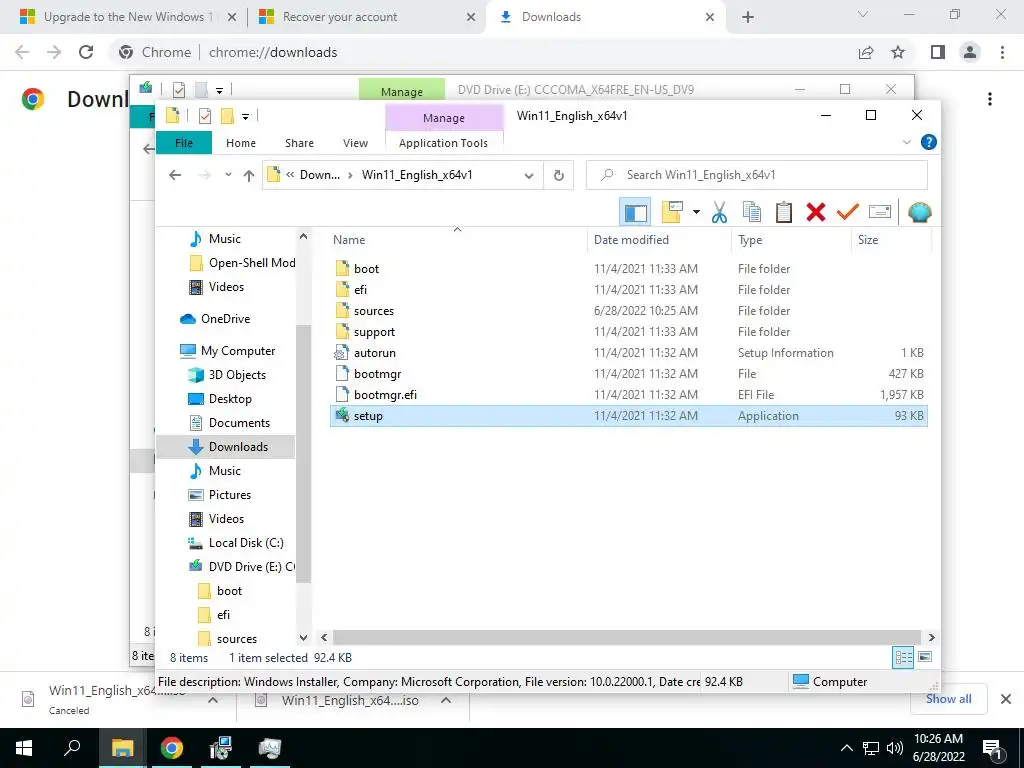Select My Computer in navigation pane

click(238, 351)
